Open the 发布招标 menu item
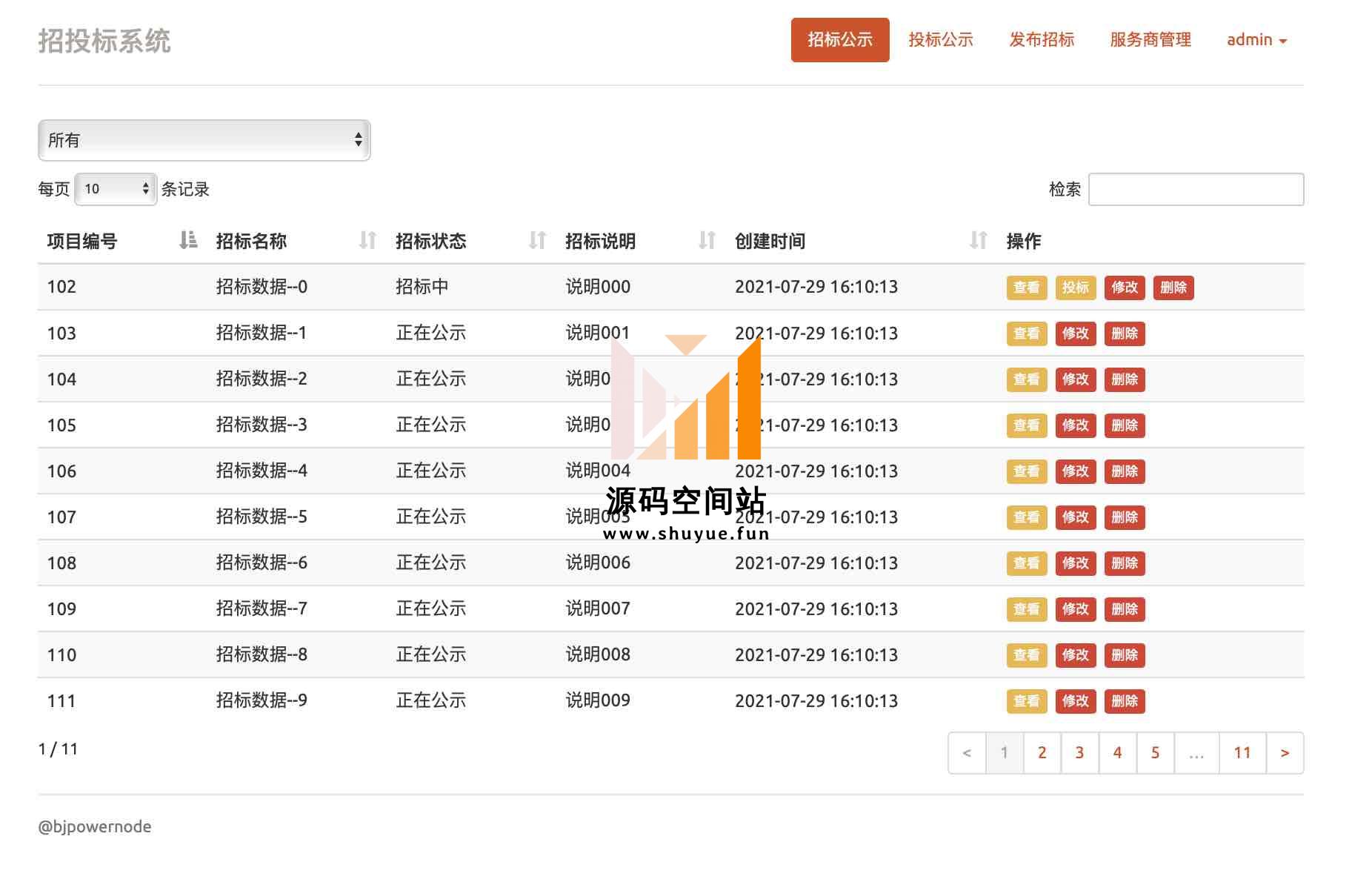Screen dimensions: 1372x879 [1042, 40]
